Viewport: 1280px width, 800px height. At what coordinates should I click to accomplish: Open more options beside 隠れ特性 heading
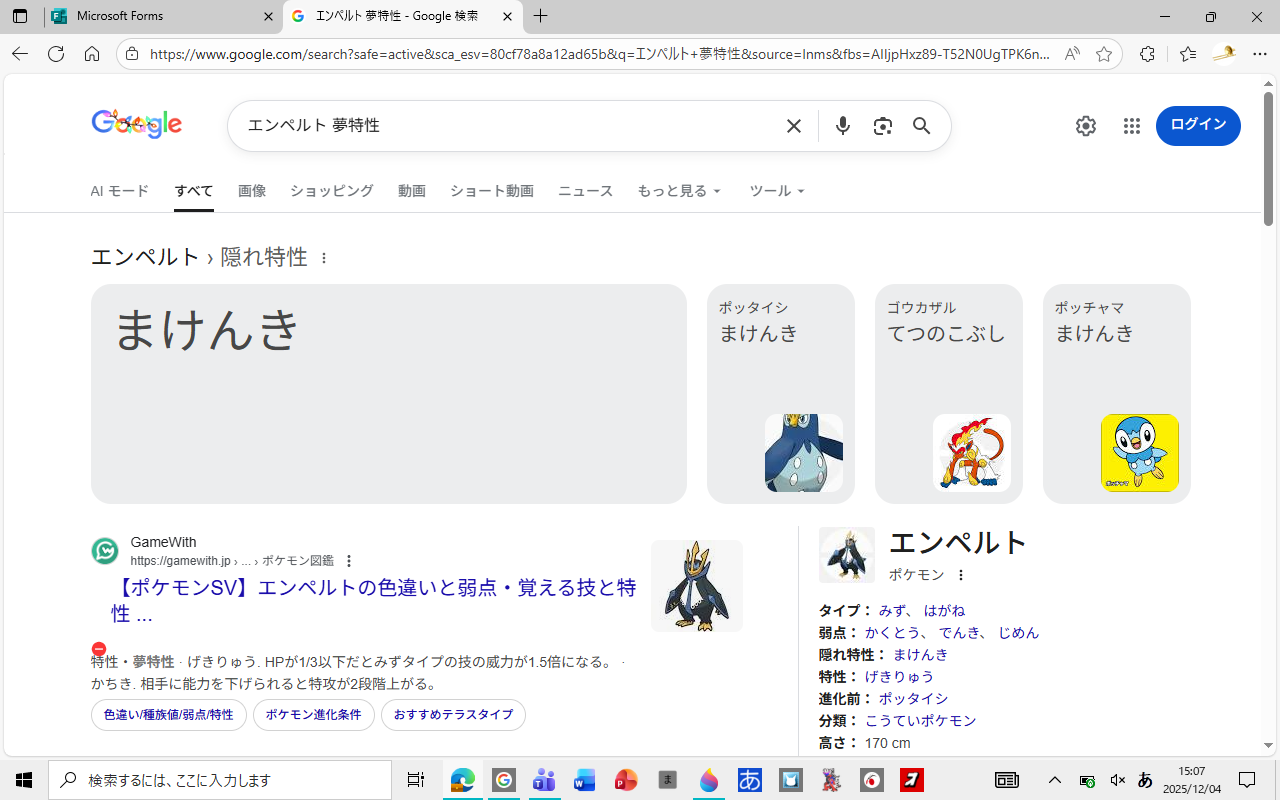pyautogui.click(x=324, y=258)
